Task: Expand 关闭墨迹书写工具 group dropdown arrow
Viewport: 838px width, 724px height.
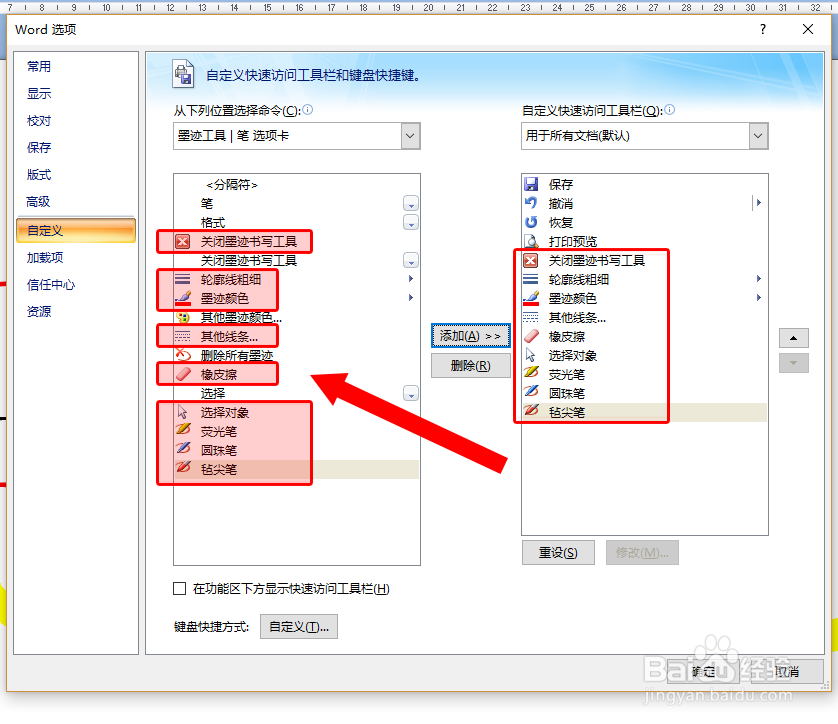Action: click(x=410, y=260)
